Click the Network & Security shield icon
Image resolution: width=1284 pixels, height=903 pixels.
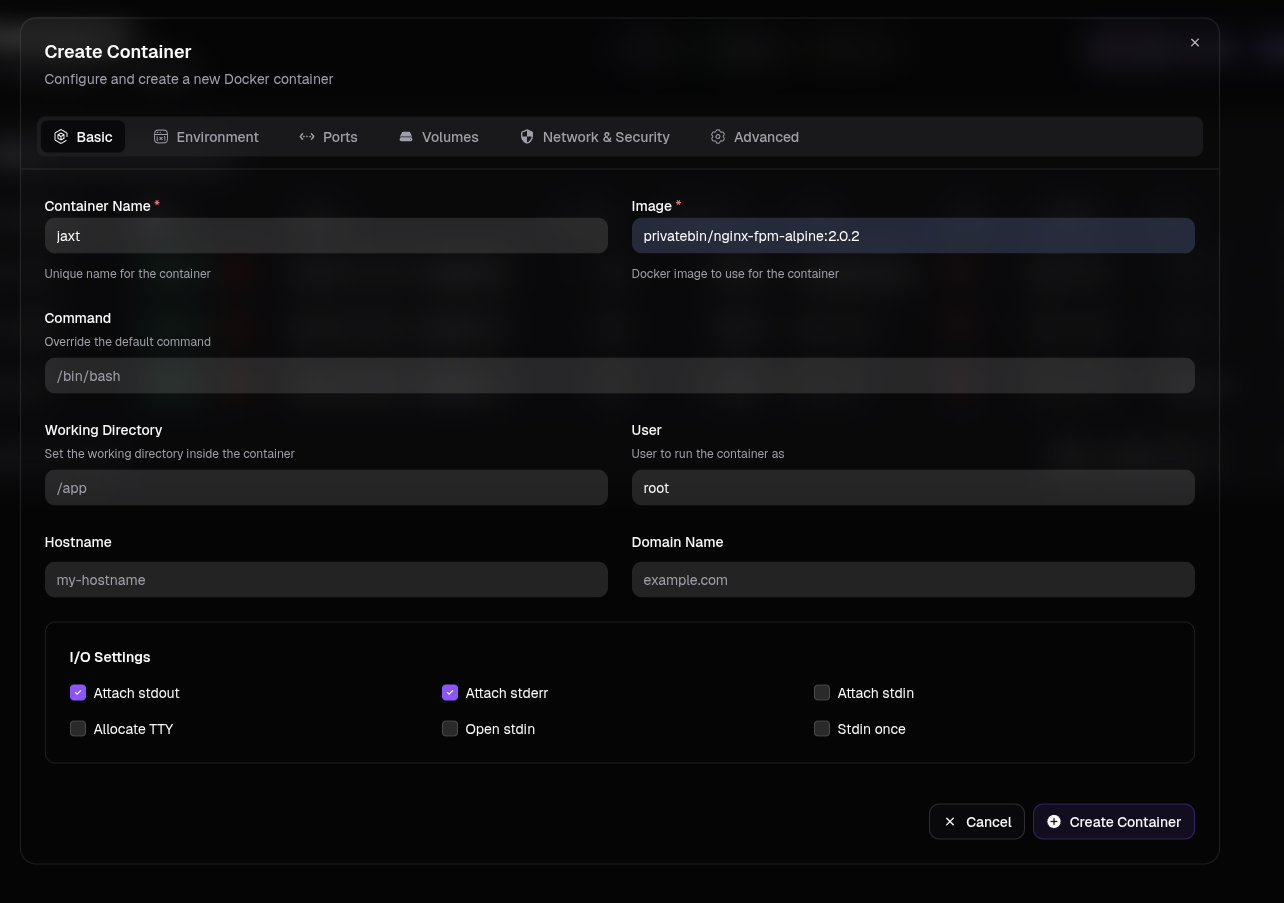coord(527,137)
